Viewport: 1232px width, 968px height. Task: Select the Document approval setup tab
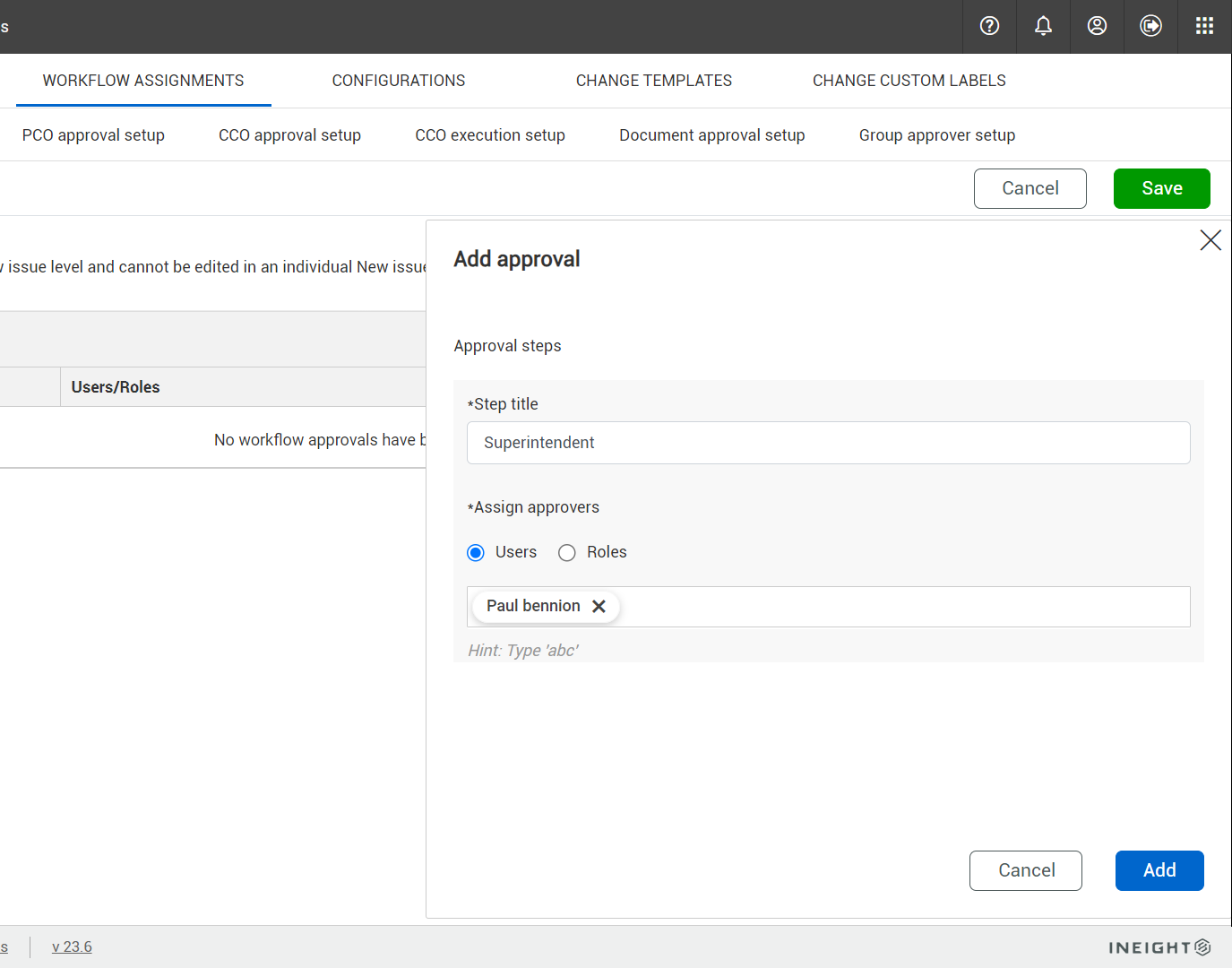click(711, 134)
